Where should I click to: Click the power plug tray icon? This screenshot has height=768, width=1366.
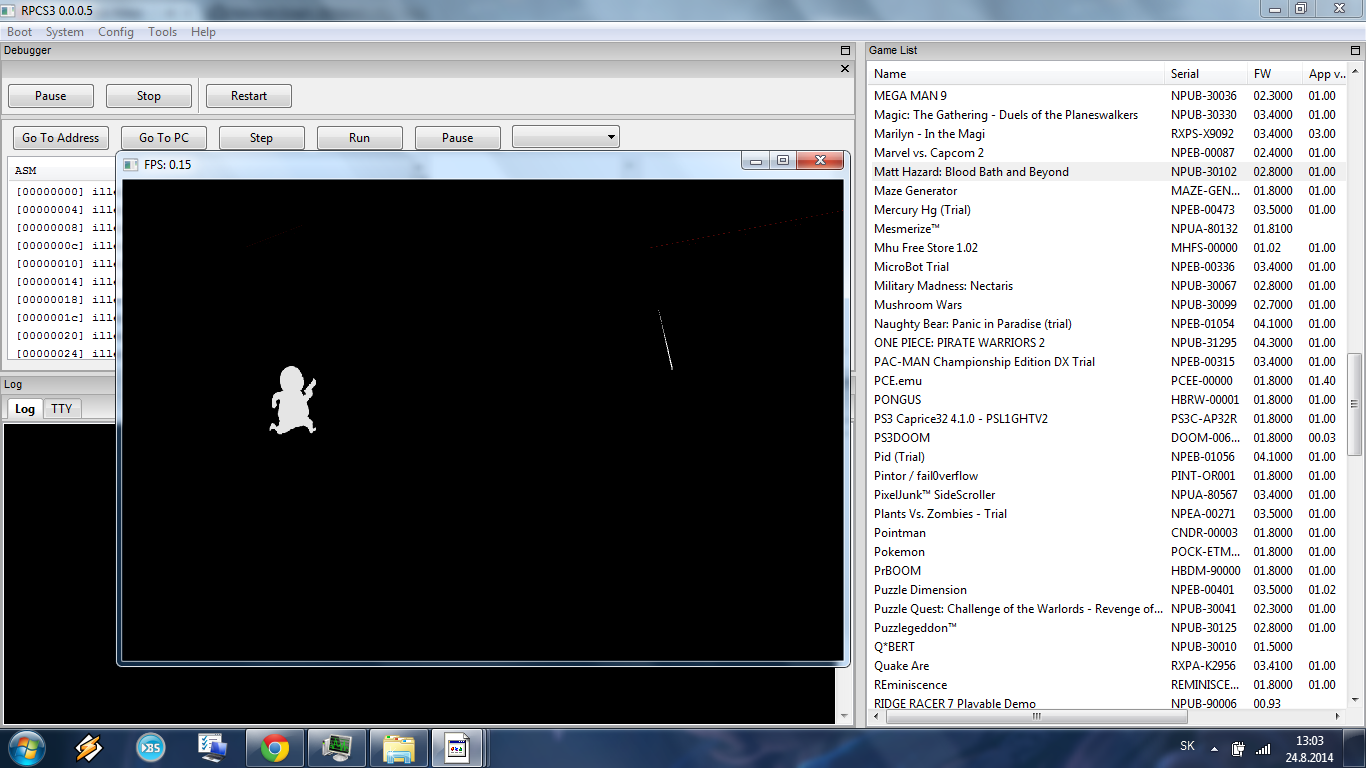click(1238, 748)
